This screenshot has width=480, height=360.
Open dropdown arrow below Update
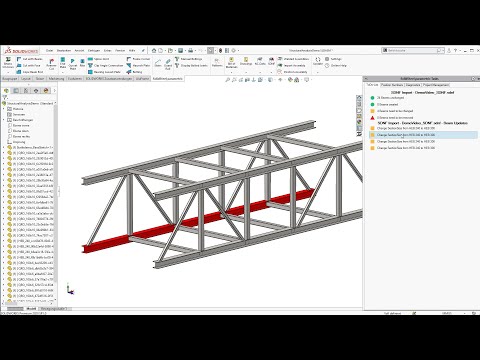pos(318,72)
